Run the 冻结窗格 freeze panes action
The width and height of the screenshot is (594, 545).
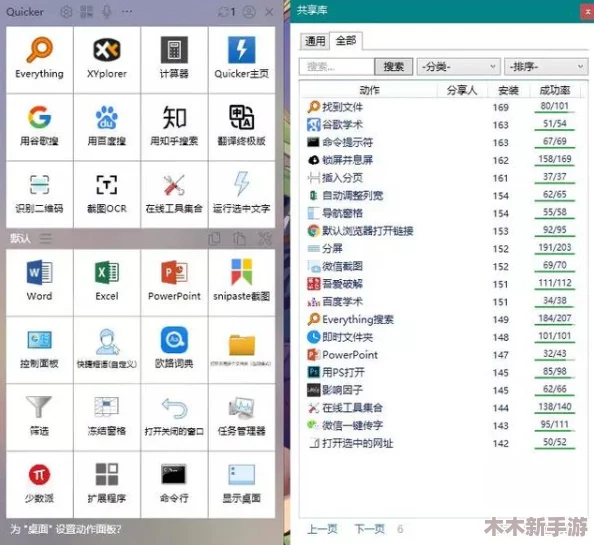tap(107, 417)
